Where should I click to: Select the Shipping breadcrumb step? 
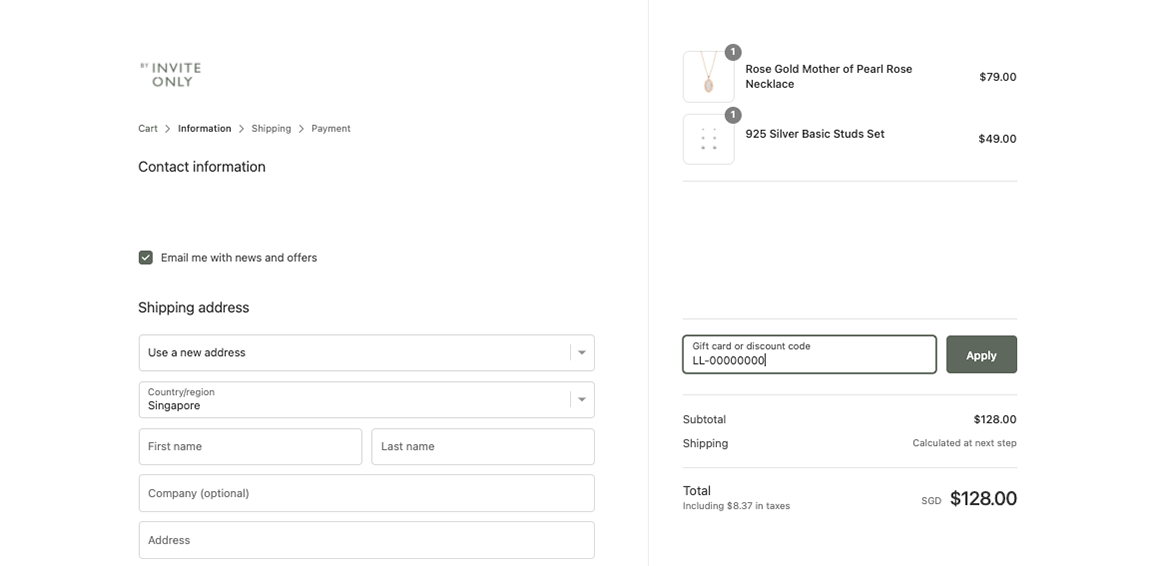pyautogui.click(x=272, y=129)
